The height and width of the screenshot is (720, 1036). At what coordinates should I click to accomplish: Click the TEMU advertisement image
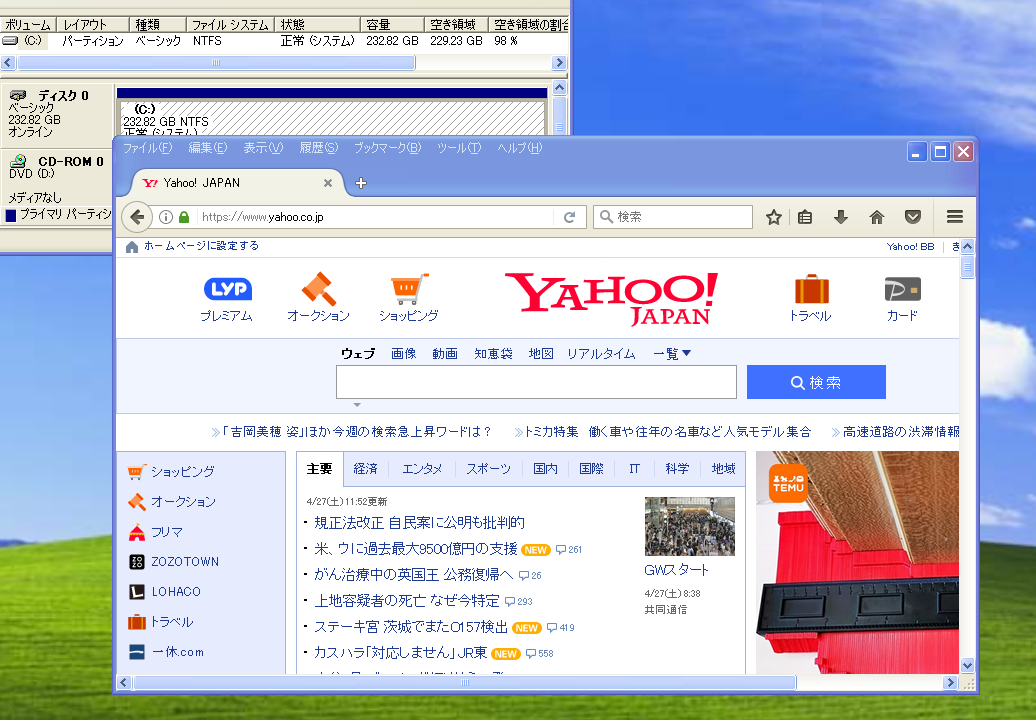[x=857, y=563]
